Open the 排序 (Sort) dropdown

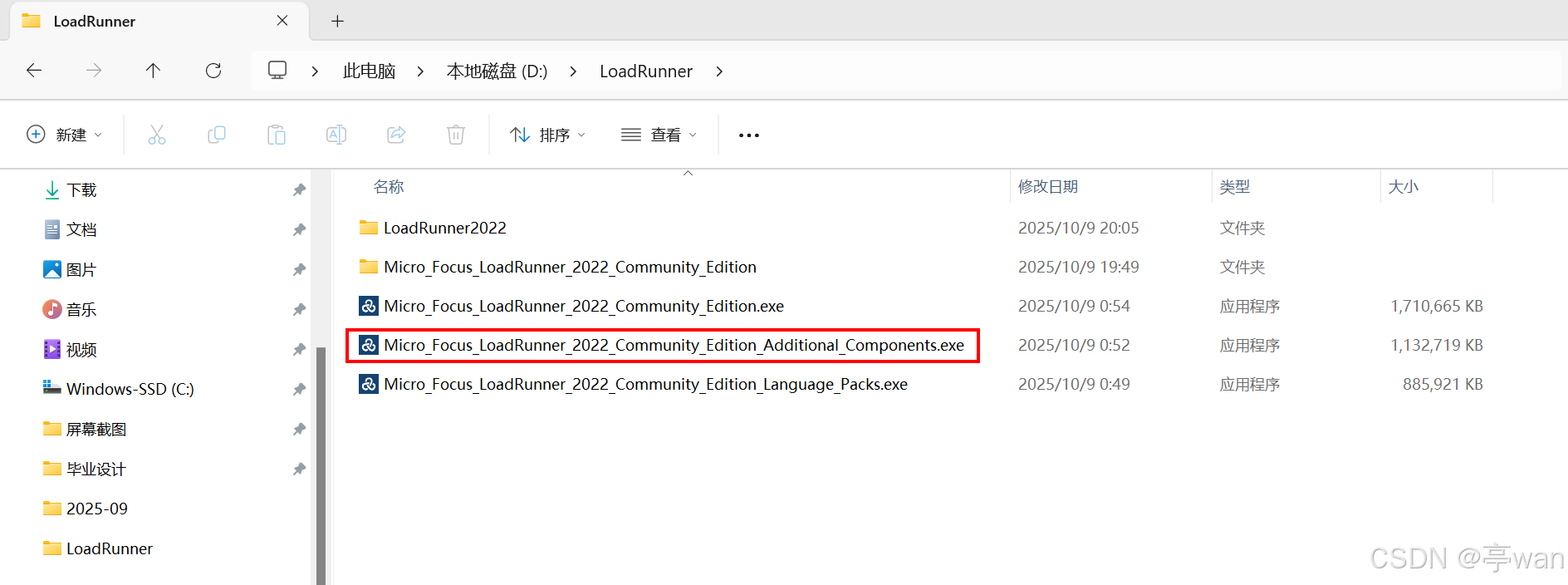click(x=548, y=135)
